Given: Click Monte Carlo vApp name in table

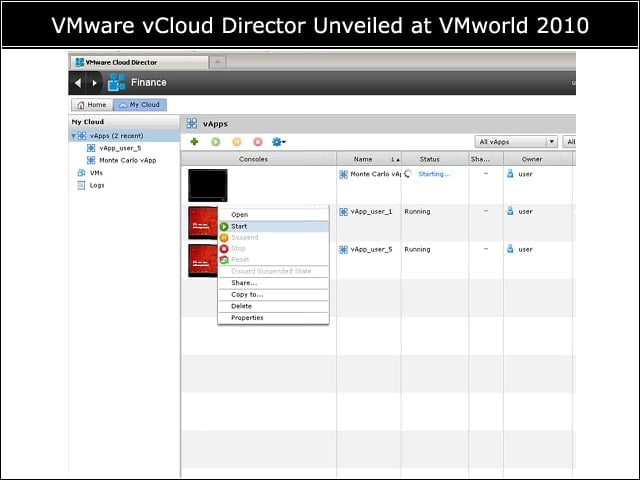Looking at the screenshot, I should (376, 174).
